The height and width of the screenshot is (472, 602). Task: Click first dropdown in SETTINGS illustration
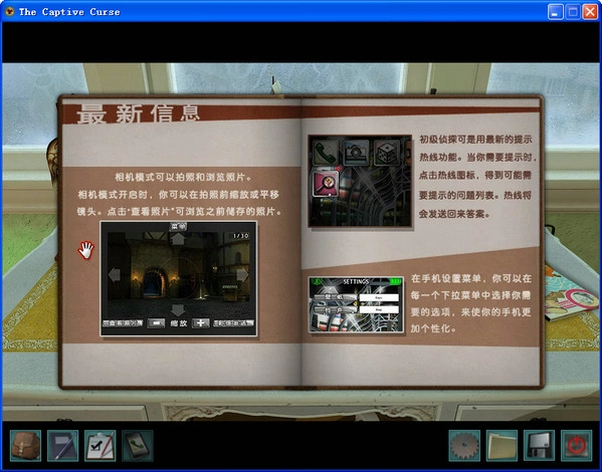[379, 297]
